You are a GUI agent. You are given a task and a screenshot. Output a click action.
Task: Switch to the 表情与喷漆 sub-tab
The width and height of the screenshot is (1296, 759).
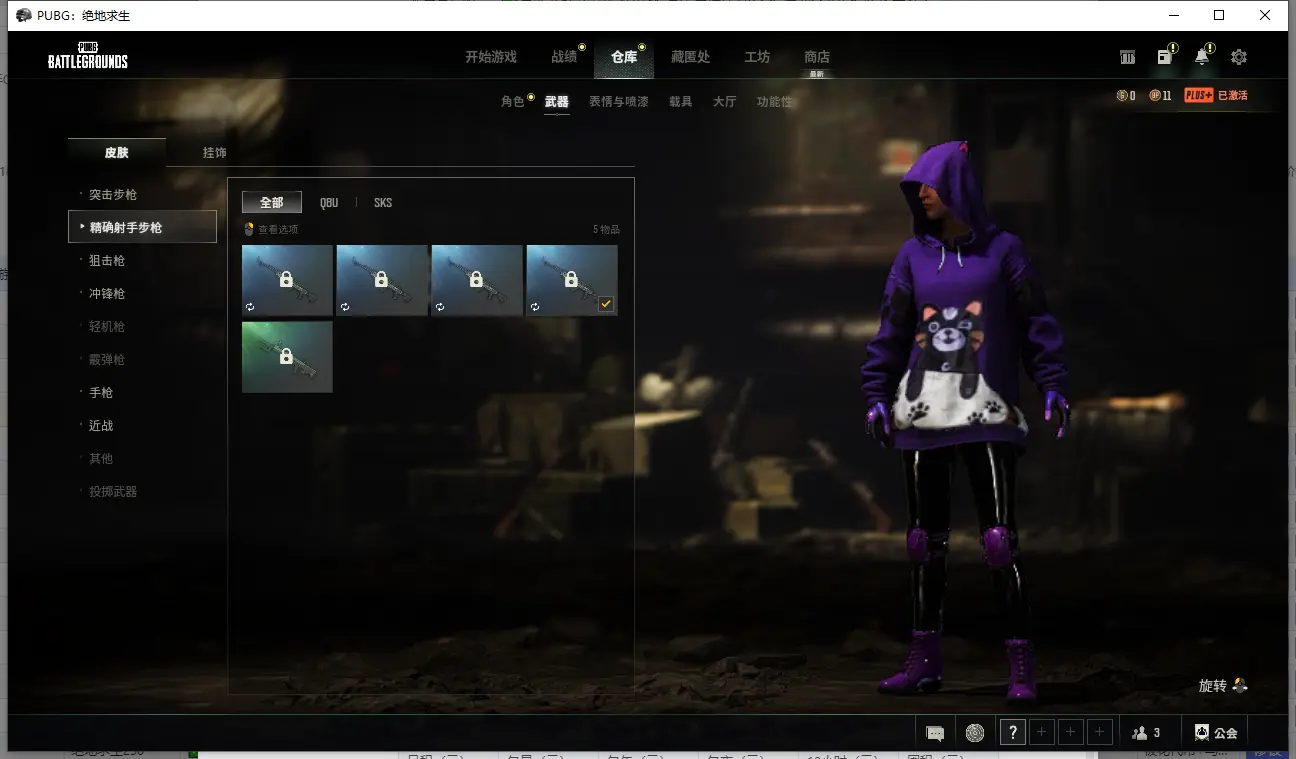[619, 102]
